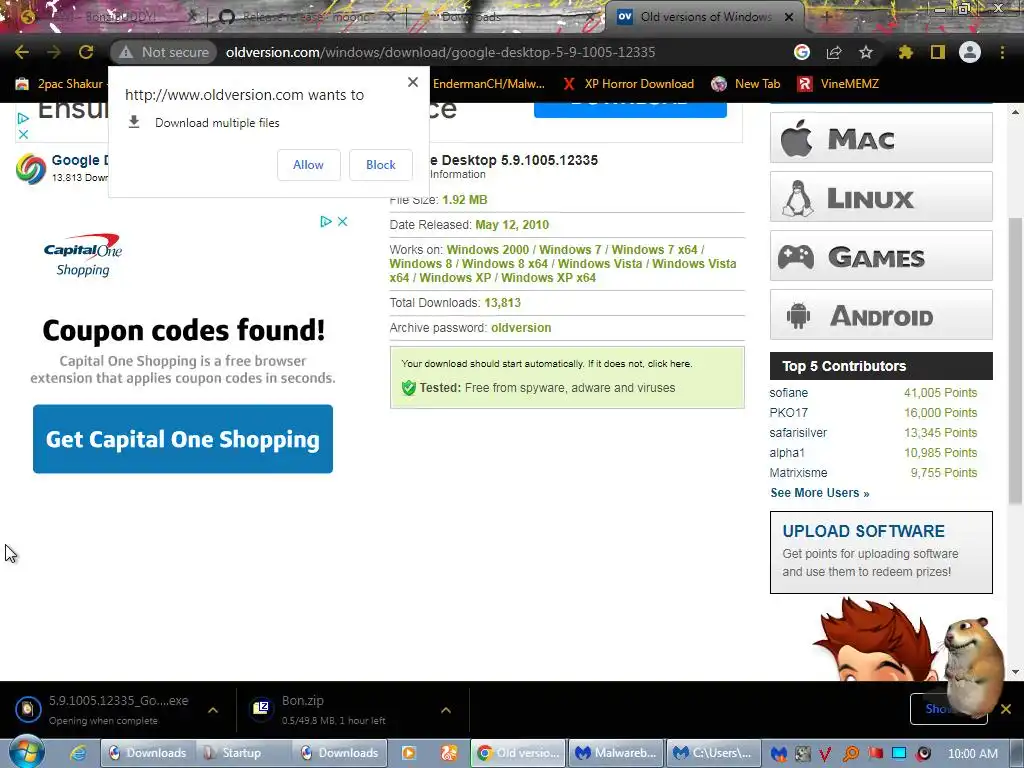Click See More Users link

[820, 493]
